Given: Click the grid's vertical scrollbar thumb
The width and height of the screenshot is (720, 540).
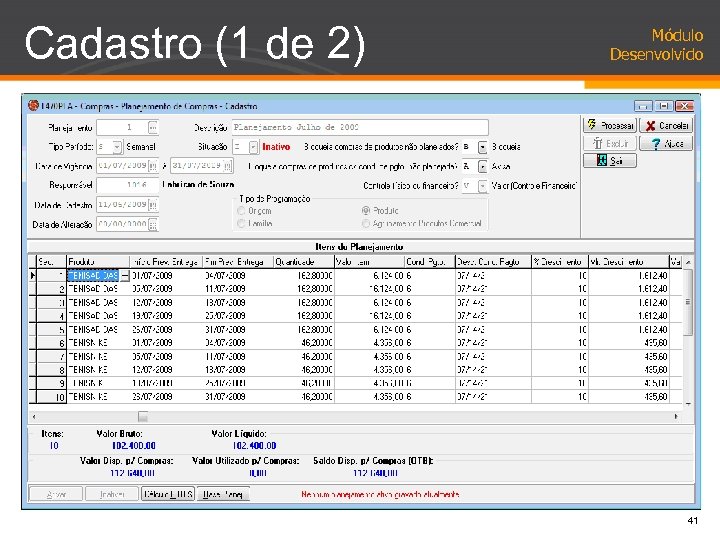Looking at the screenshot, I should point(688,302).
